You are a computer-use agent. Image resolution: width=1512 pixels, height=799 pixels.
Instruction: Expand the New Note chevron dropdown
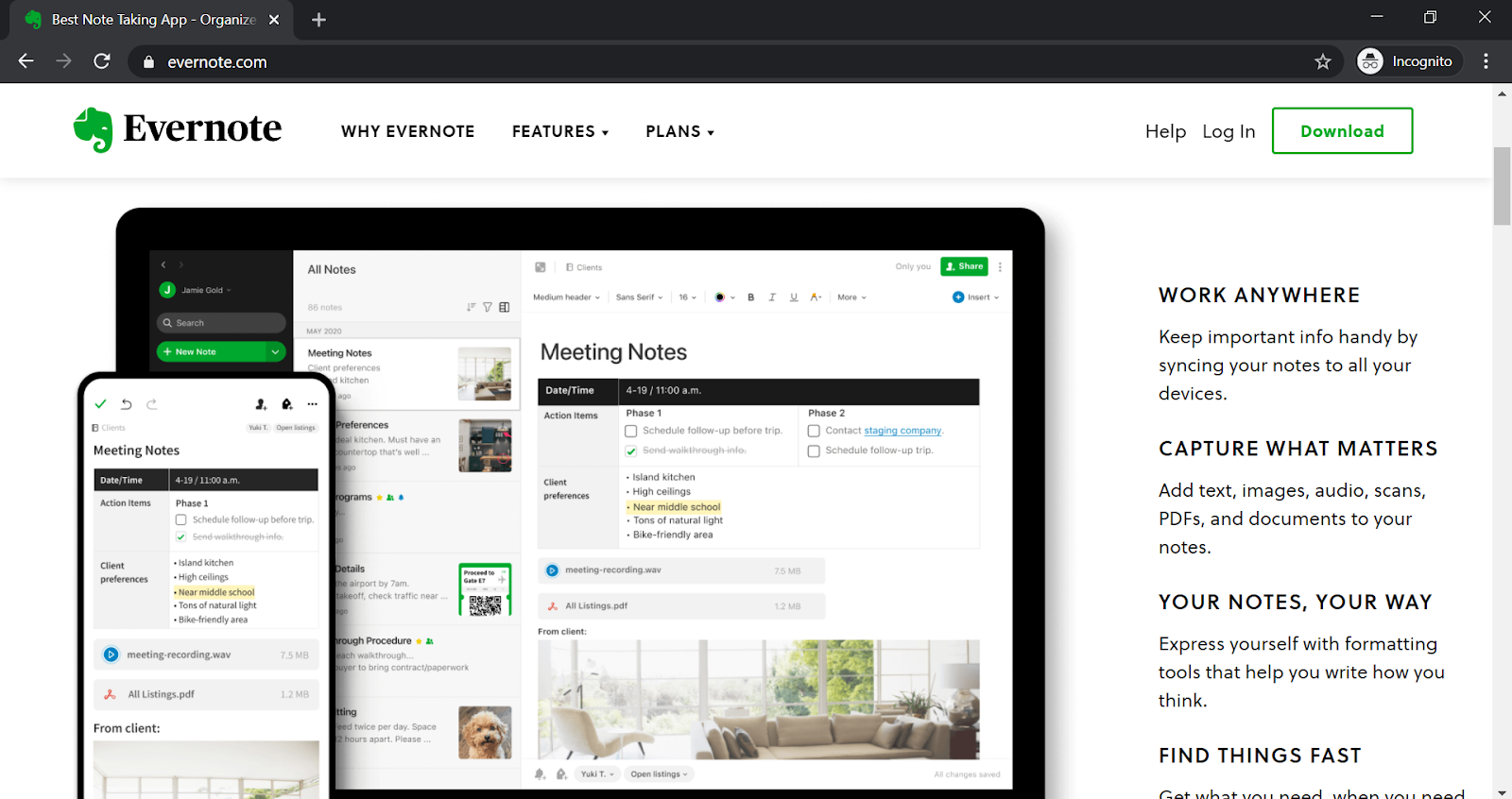[x=275, y=351]
